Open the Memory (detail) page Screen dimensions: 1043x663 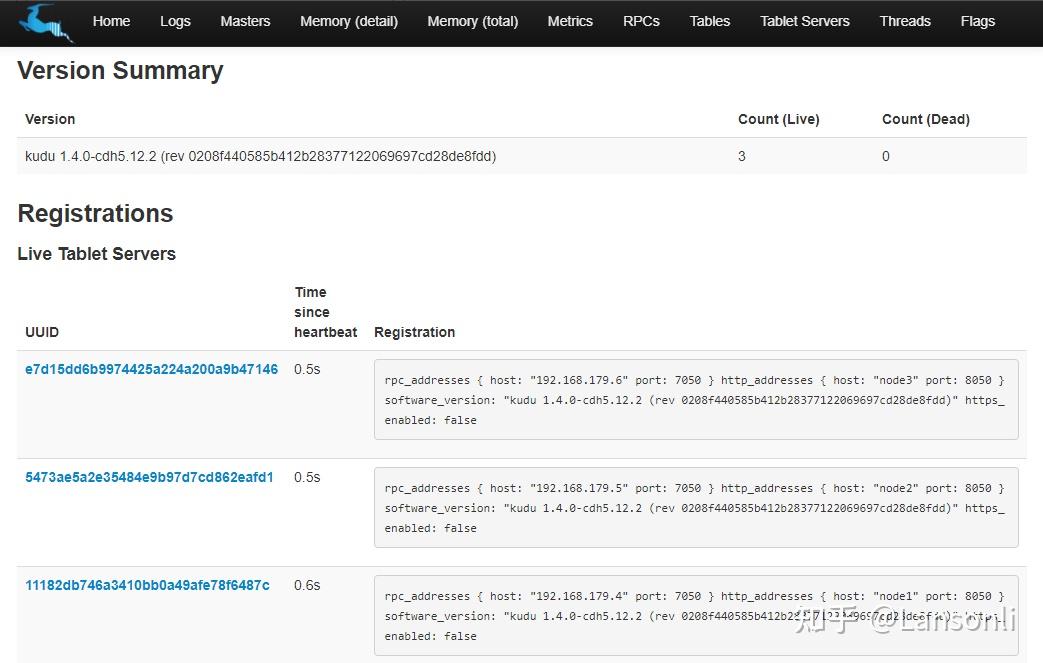(349, 21)
